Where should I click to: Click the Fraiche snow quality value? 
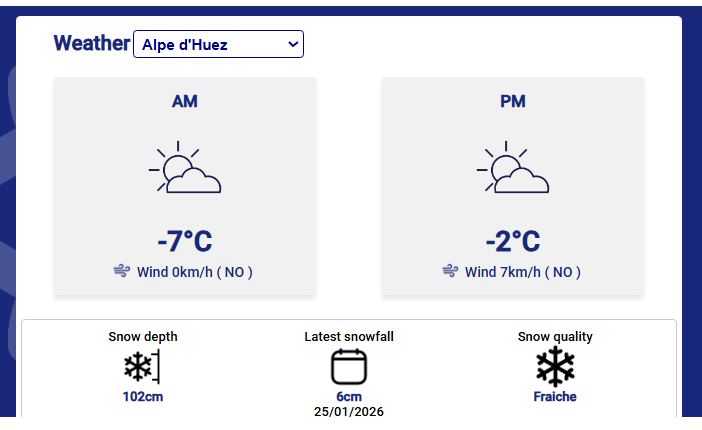555,397
